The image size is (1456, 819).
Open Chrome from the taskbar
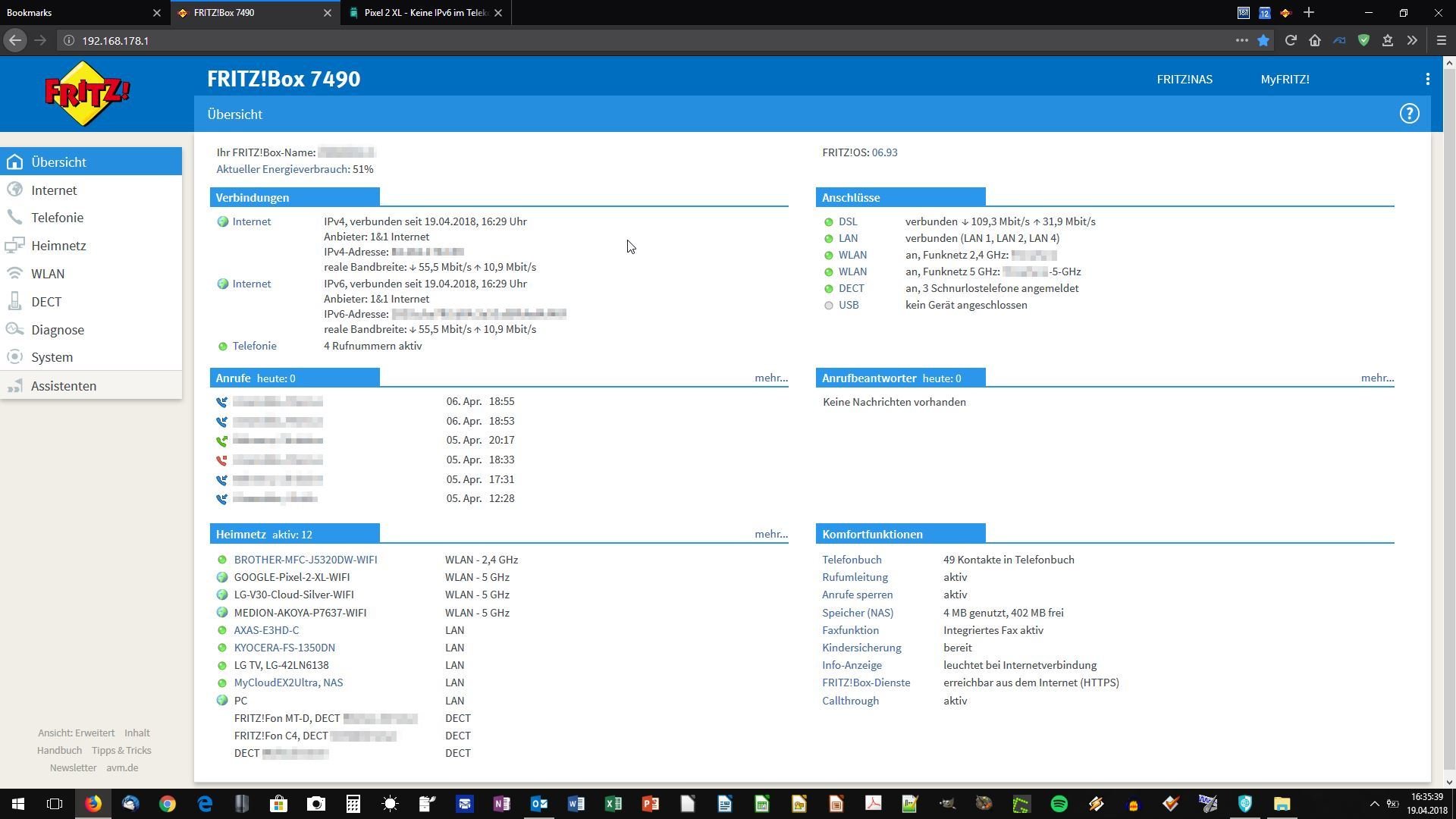click(x=167, y=804)
